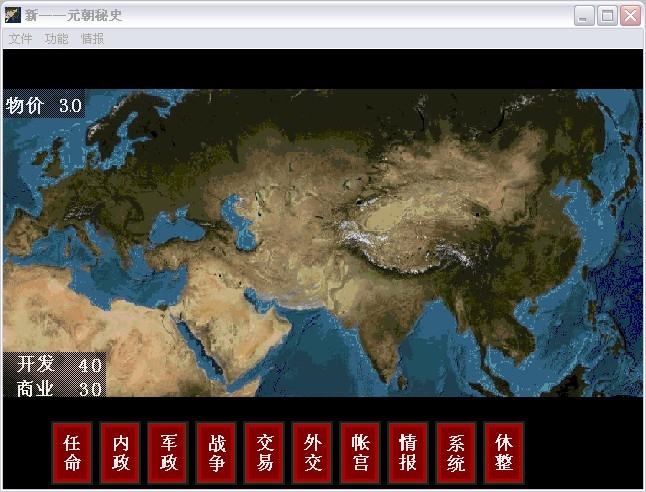Click the red 情报 (Intelligence) command button
Screen dimensions: 646x492
point(408,453)
